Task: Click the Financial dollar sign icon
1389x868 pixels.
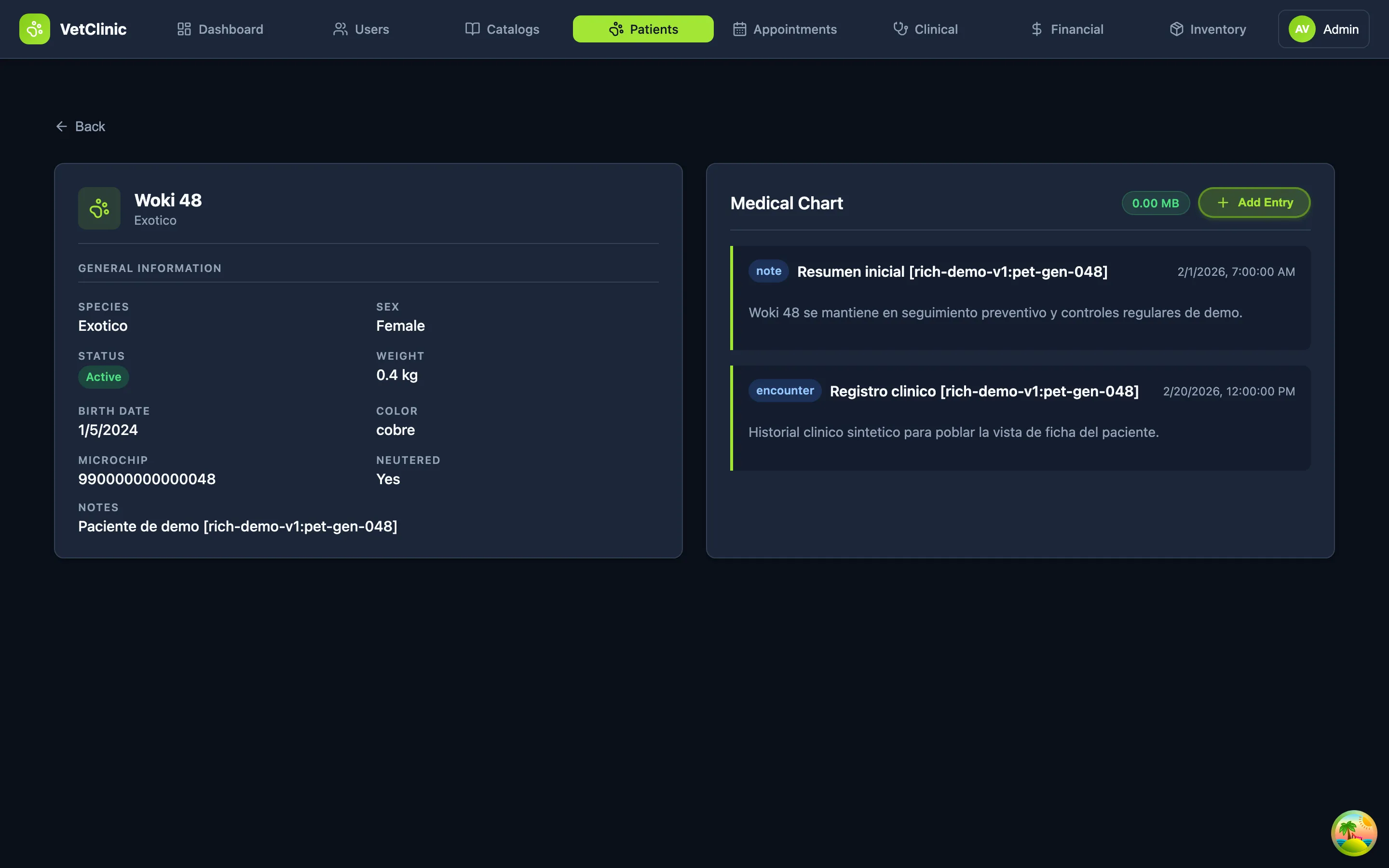Action: 1036,29
